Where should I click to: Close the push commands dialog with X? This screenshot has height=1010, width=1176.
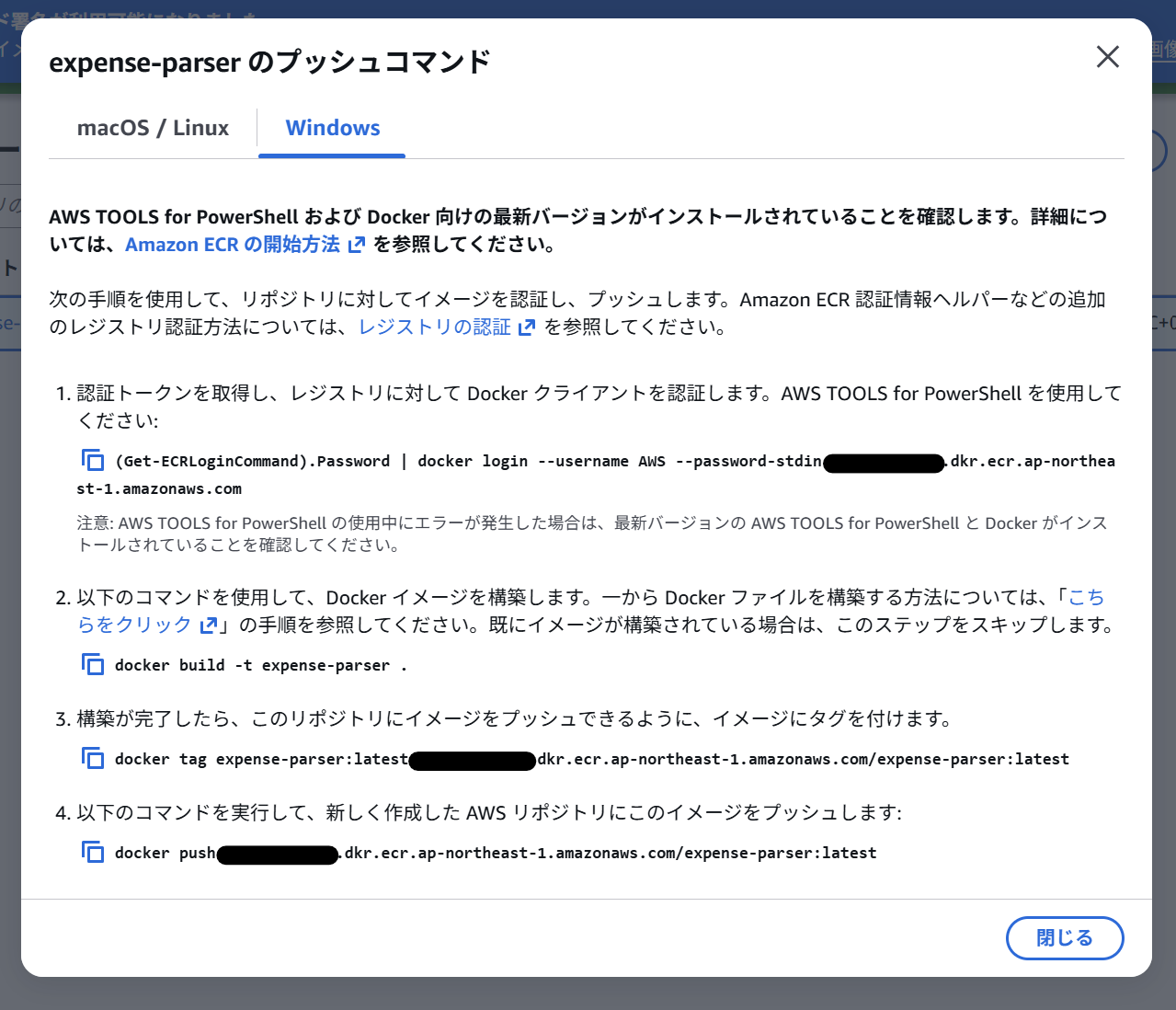click(x=1108, y=57)
